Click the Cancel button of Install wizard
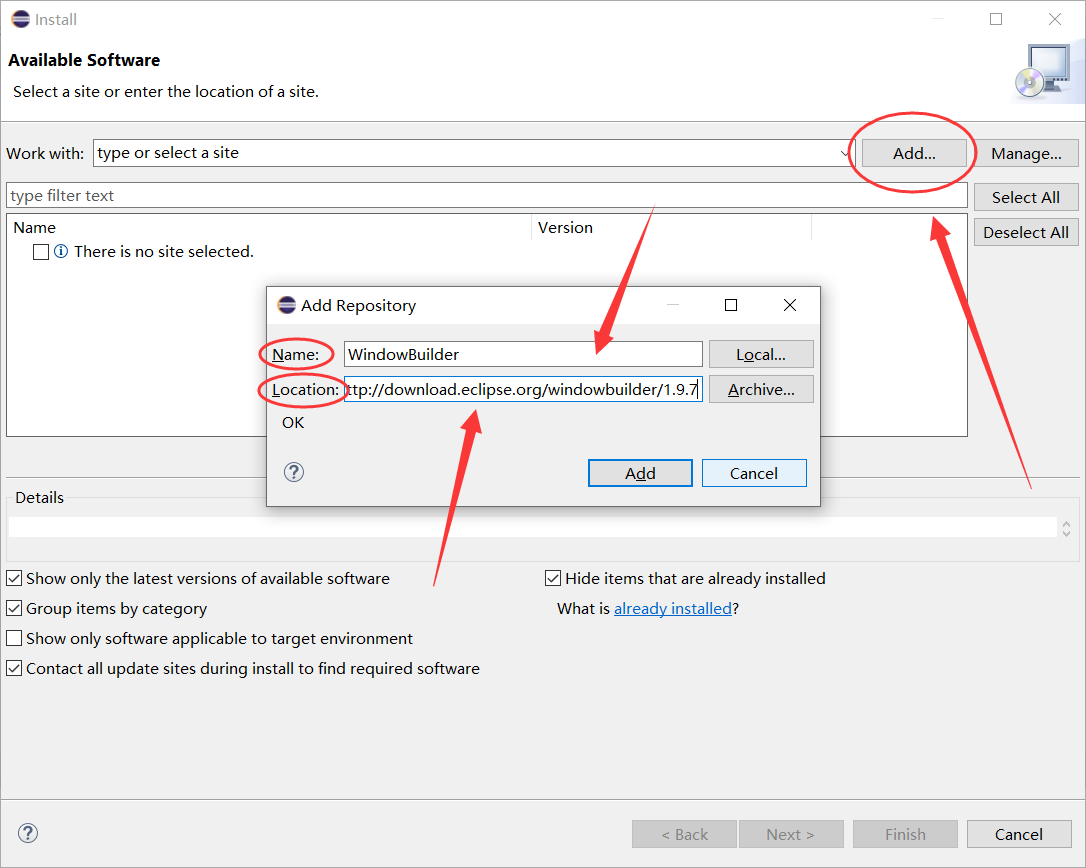The width and height of the screenshot is (1086, 868). tap(1018, 835)
